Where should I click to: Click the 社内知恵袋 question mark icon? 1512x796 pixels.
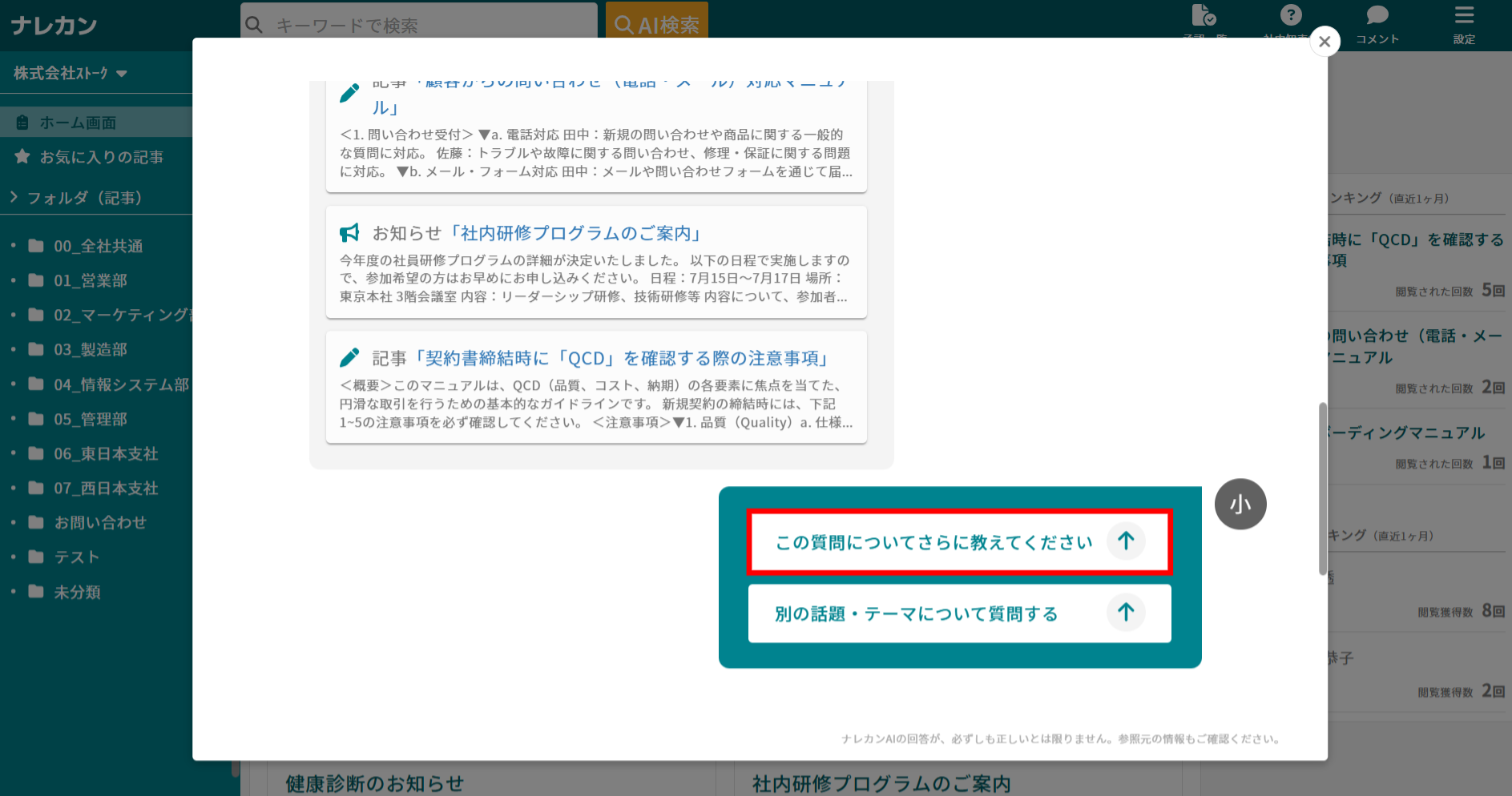coord(1291,14)
